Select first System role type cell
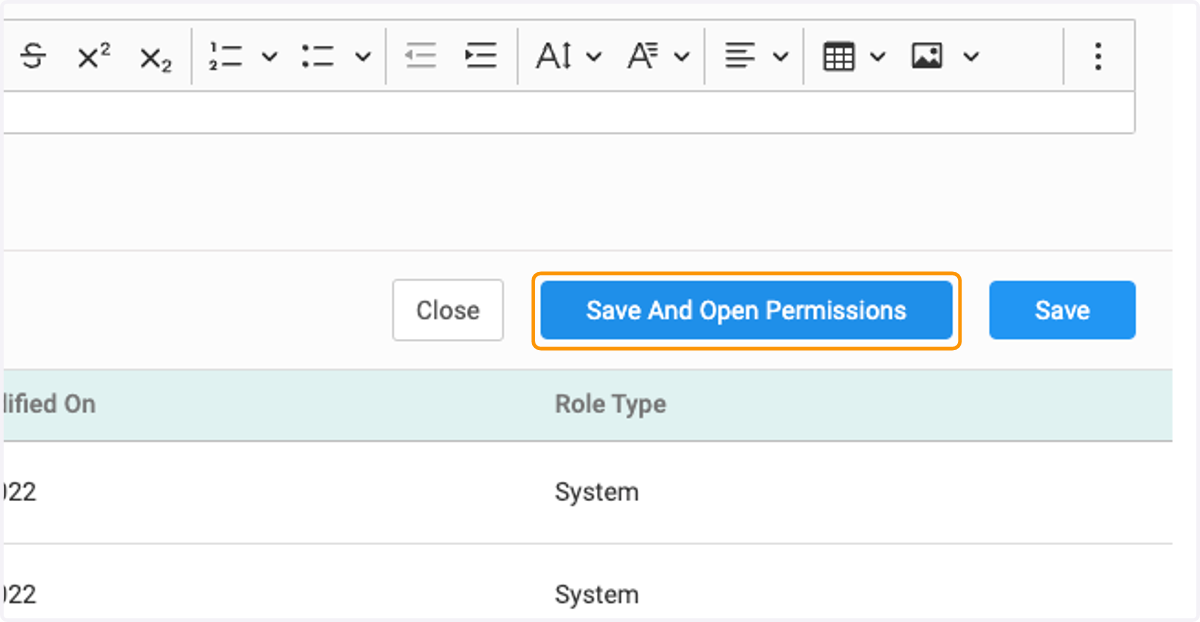The width and height of the screenshot is (1200, 622). (x=596, y=492)
